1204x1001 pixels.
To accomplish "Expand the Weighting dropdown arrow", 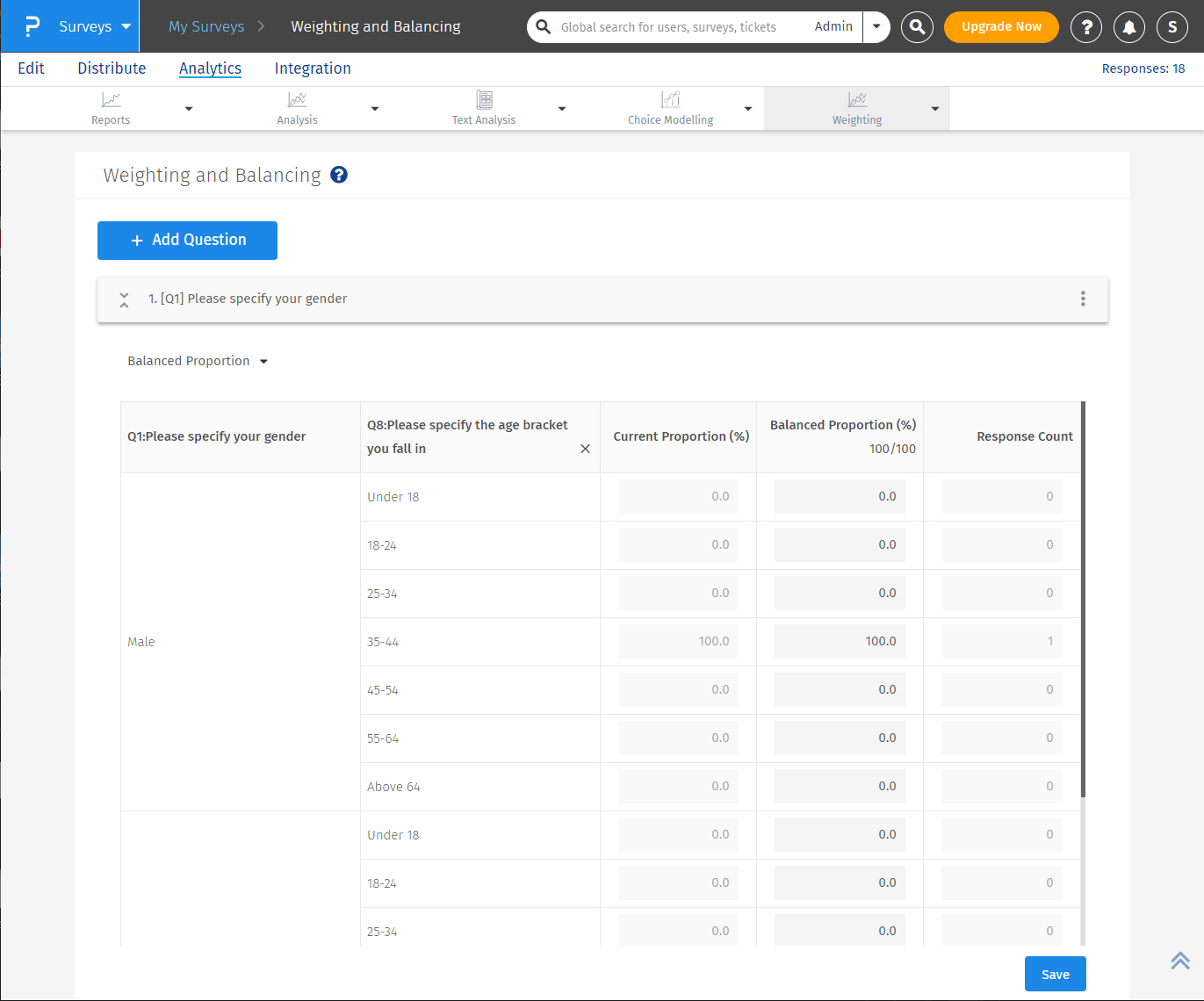I will (x=935, y=109).
